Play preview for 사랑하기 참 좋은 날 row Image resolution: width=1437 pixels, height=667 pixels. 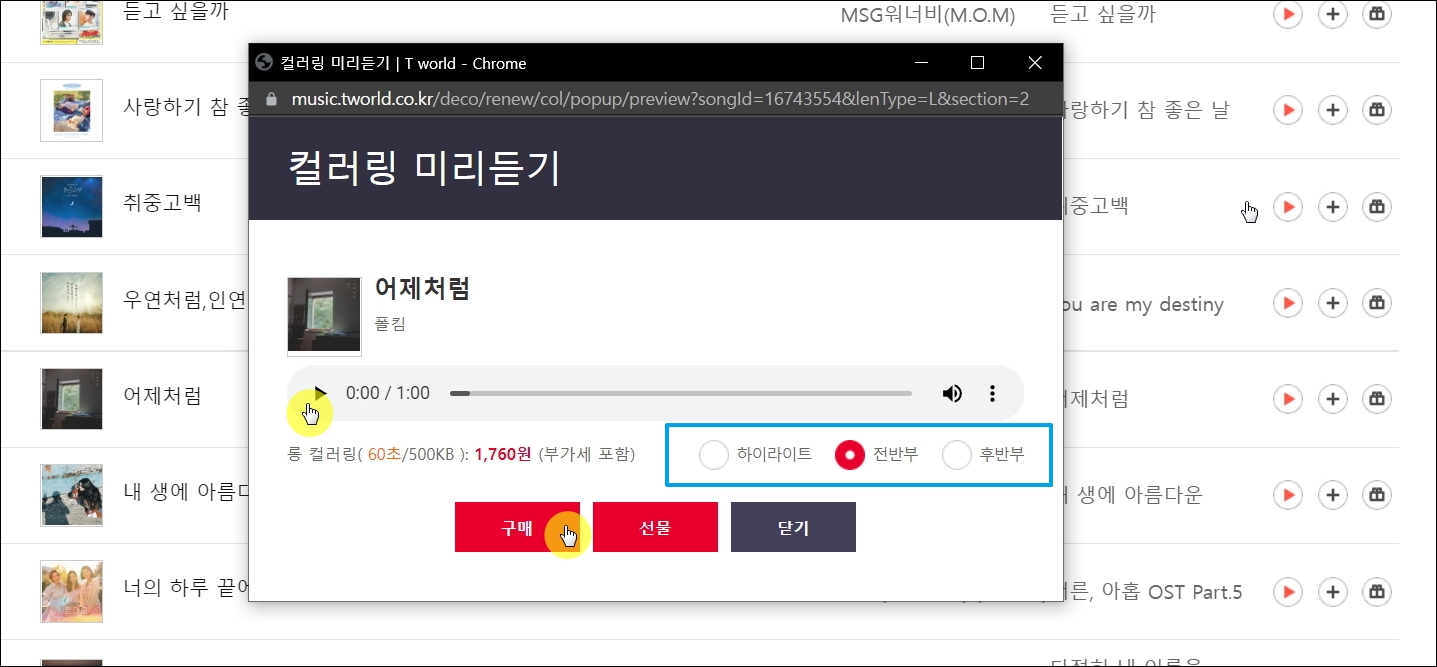(x=1288, y=110)
